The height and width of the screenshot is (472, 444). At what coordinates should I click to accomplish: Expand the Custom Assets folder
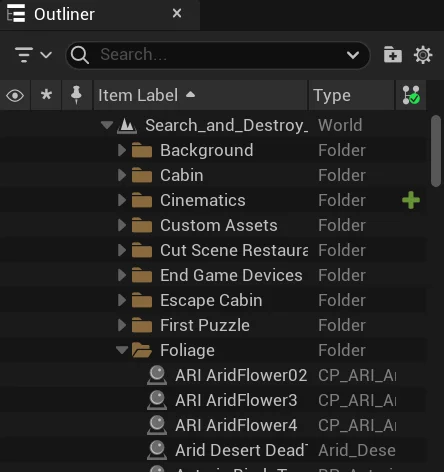point(122,225)
